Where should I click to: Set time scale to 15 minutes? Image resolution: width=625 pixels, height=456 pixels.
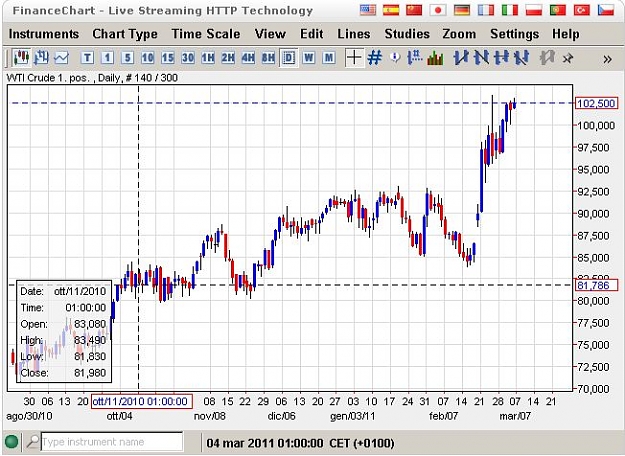tap(168, 58)
